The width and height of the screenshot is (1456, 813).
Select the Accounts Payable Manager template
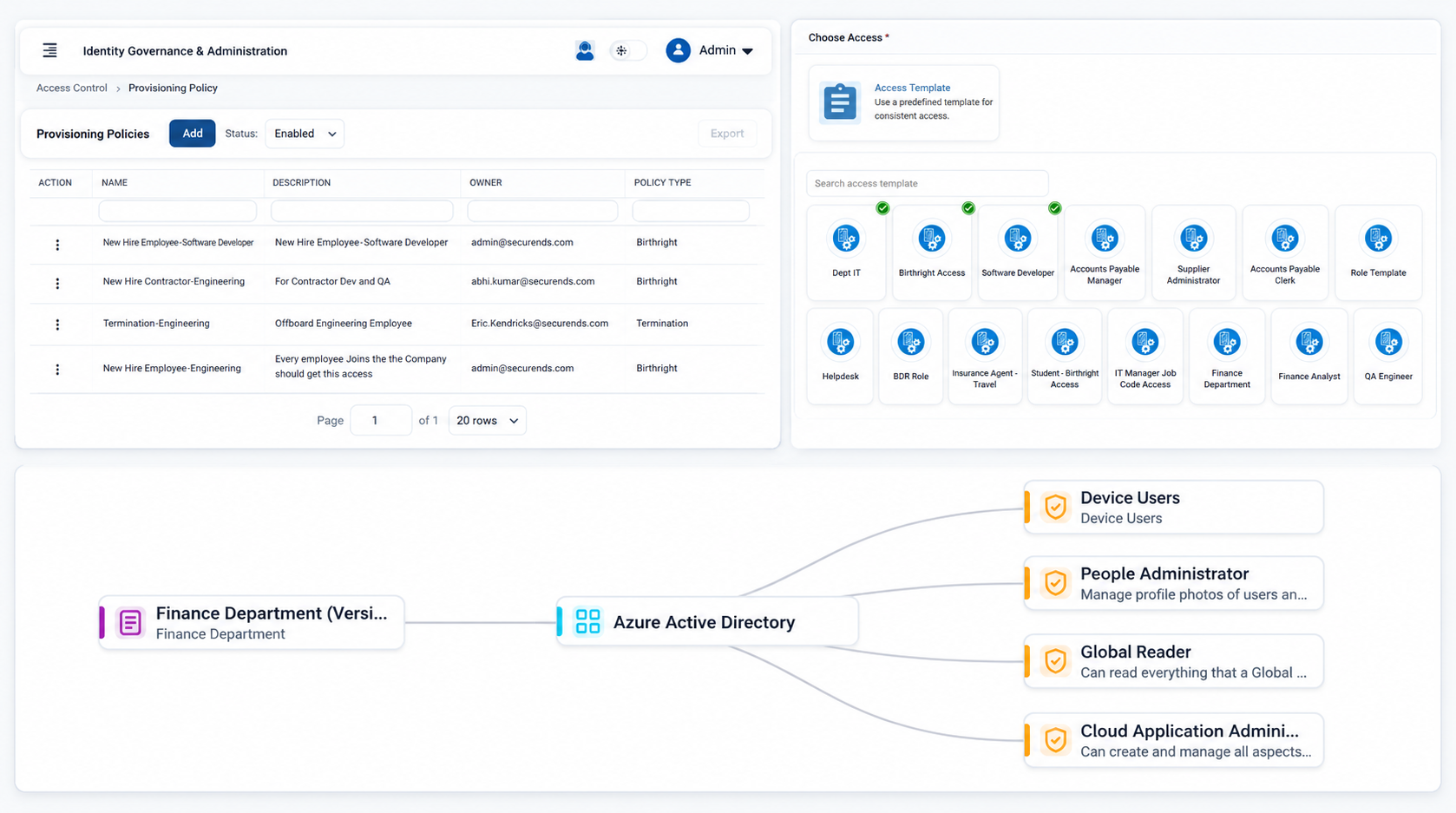click(1105, 252)
